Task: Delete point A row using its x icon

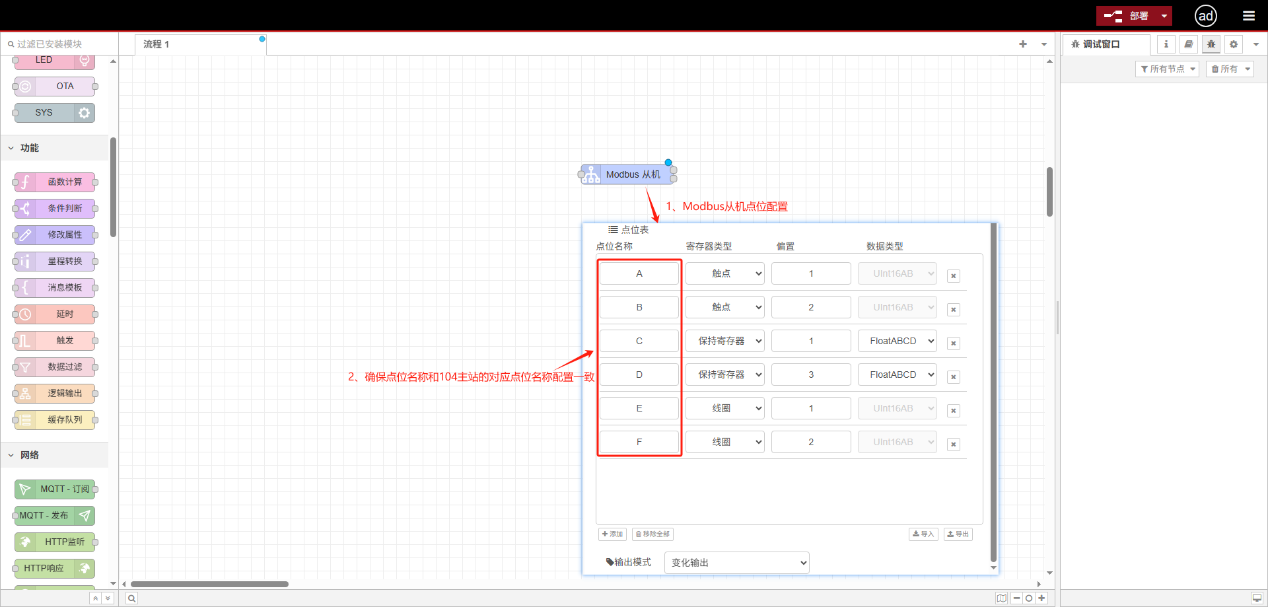Action: 952,274
